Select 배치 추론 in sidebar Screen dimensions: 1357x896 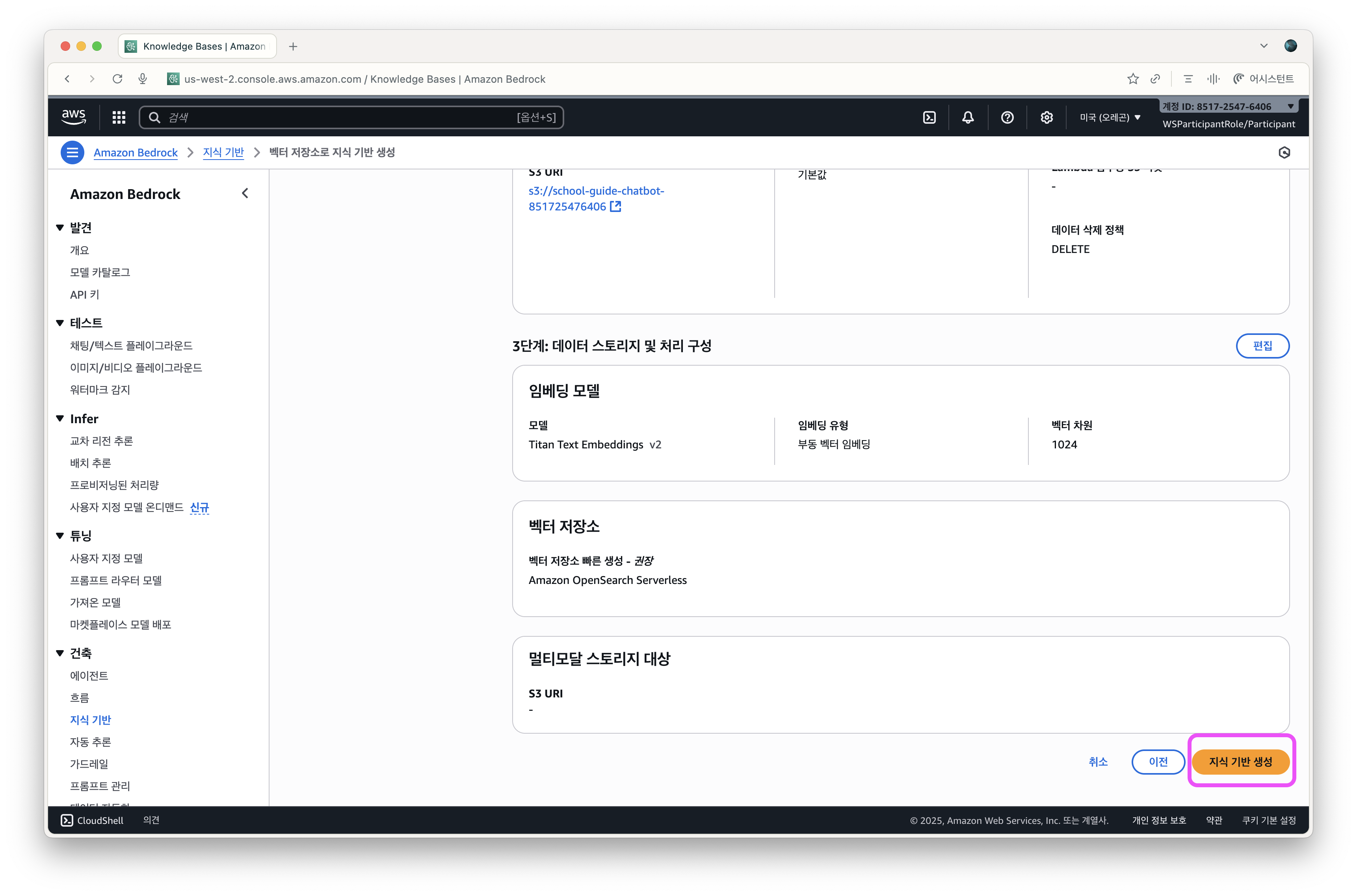coord(90,463)
